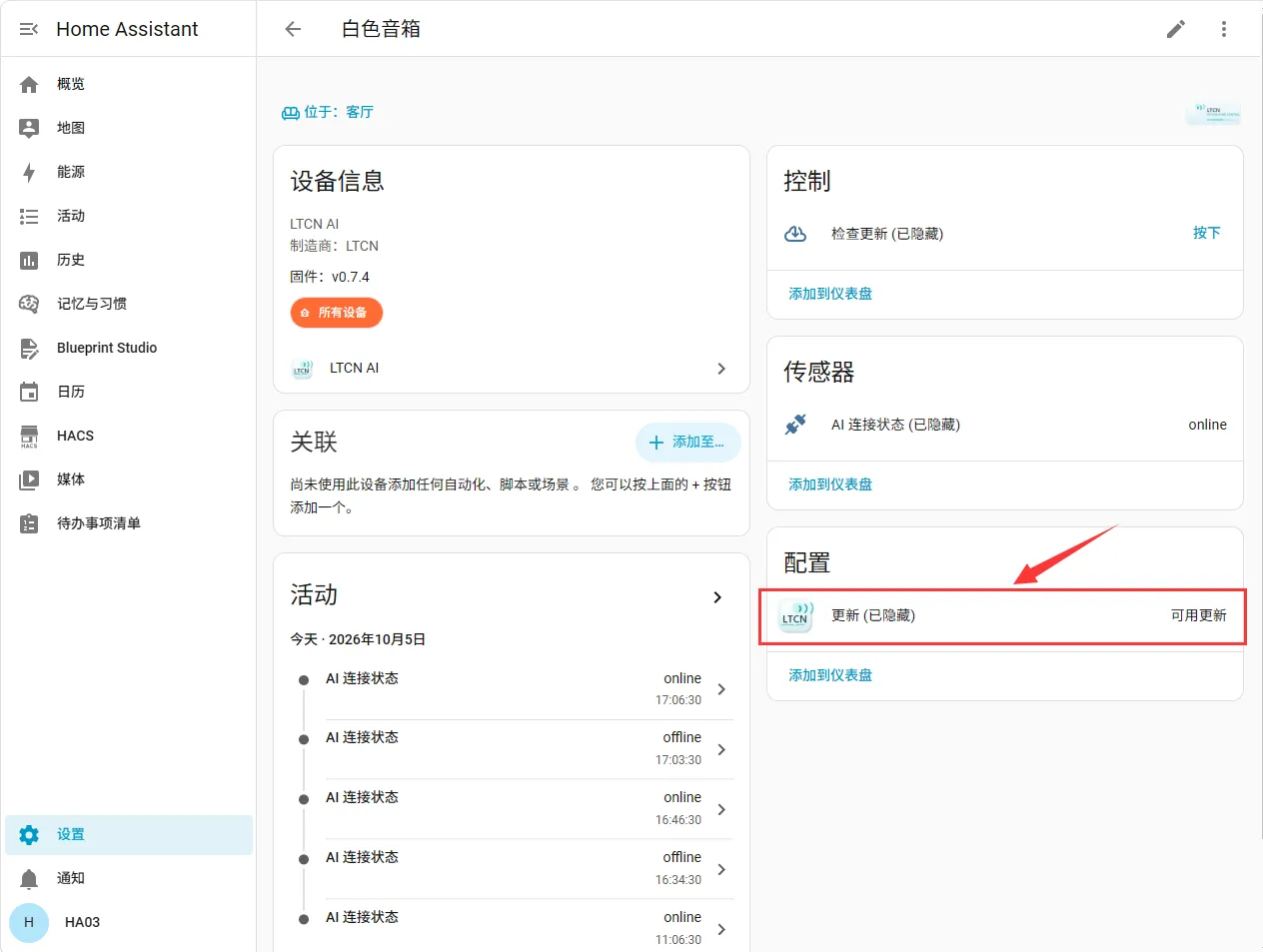Expand the 16:46:30 online activity entry
The image size is (1263, 952).
pos(721,809)
